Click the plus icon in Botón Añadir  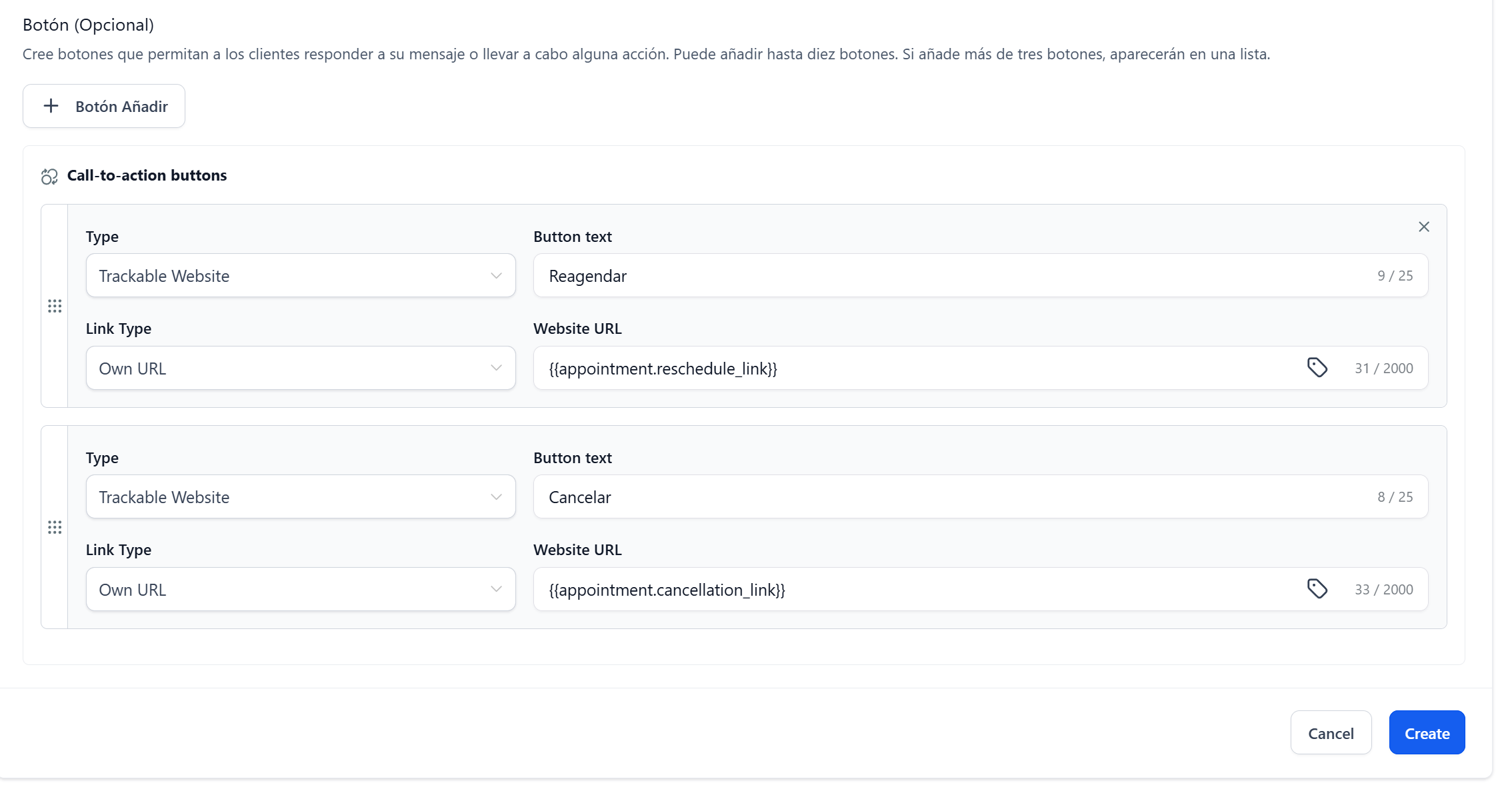(51, 106)
